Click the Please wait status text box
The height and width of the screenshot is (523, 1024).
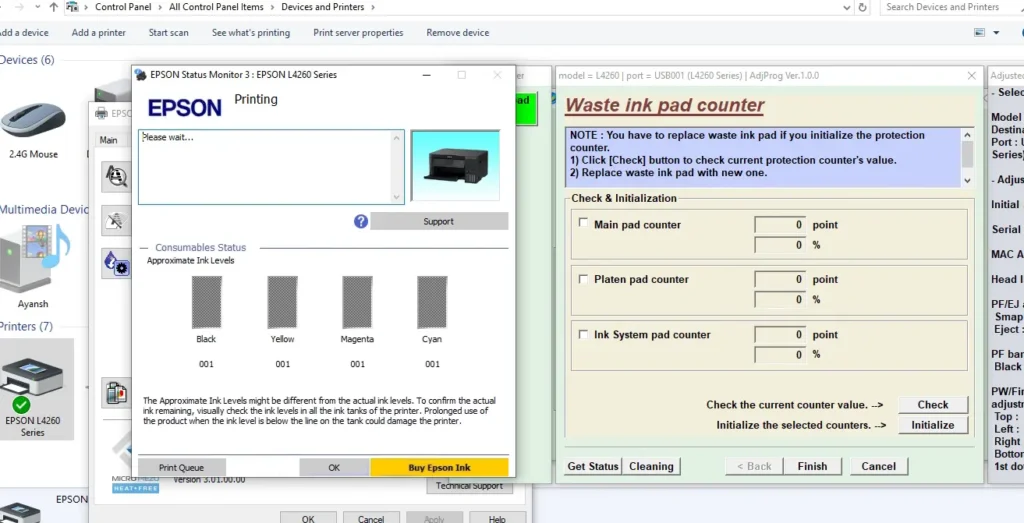point(271,166)
